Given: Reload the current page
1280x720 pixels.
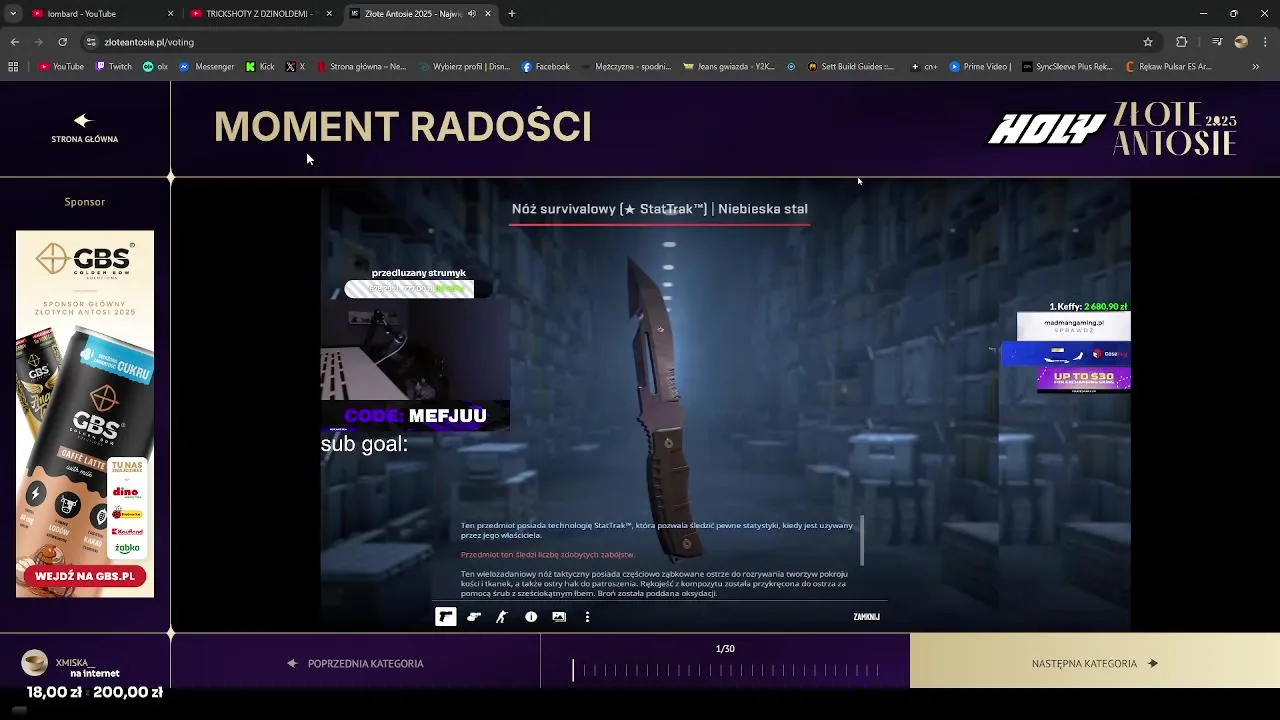Looking at the screenshot, I should click(62, 42).
